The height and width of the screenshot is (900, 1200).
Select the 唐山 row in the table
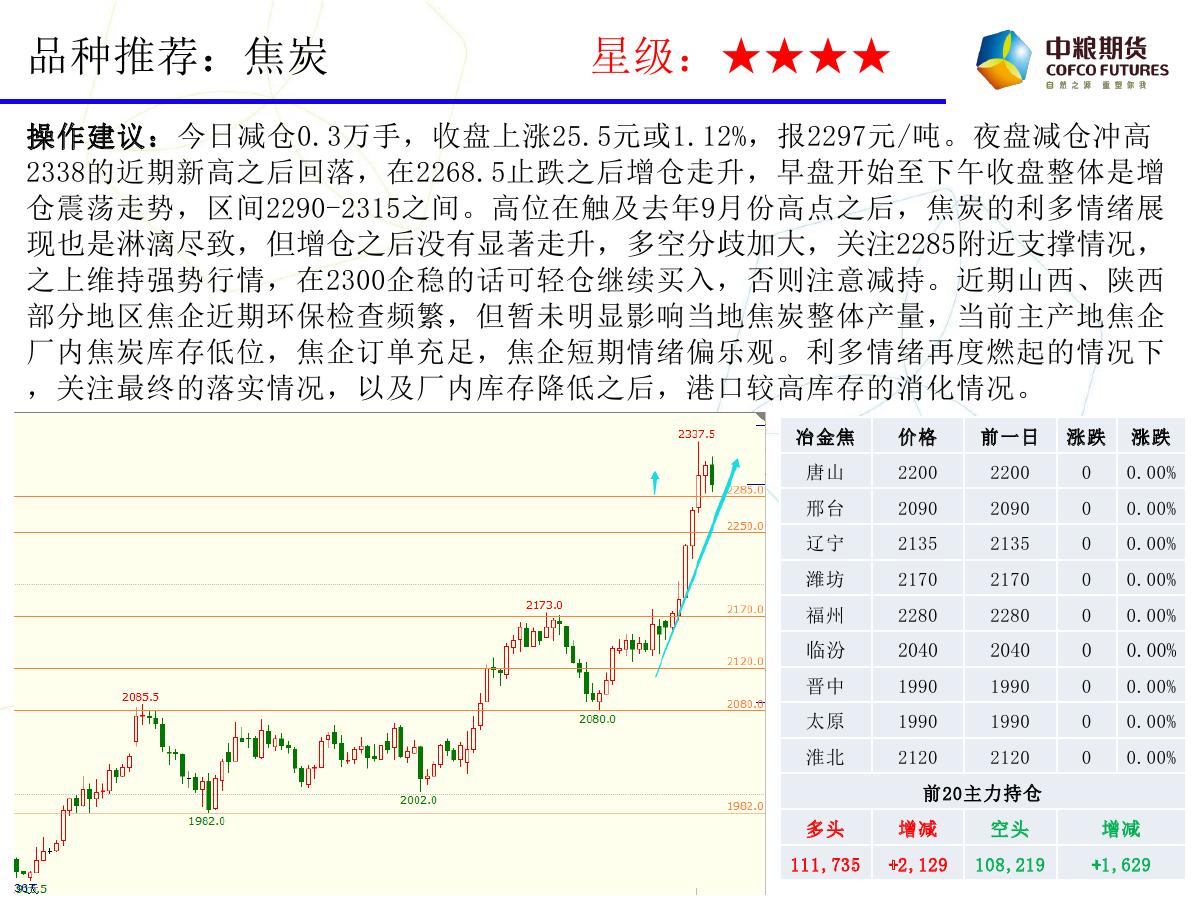(825, 473)
